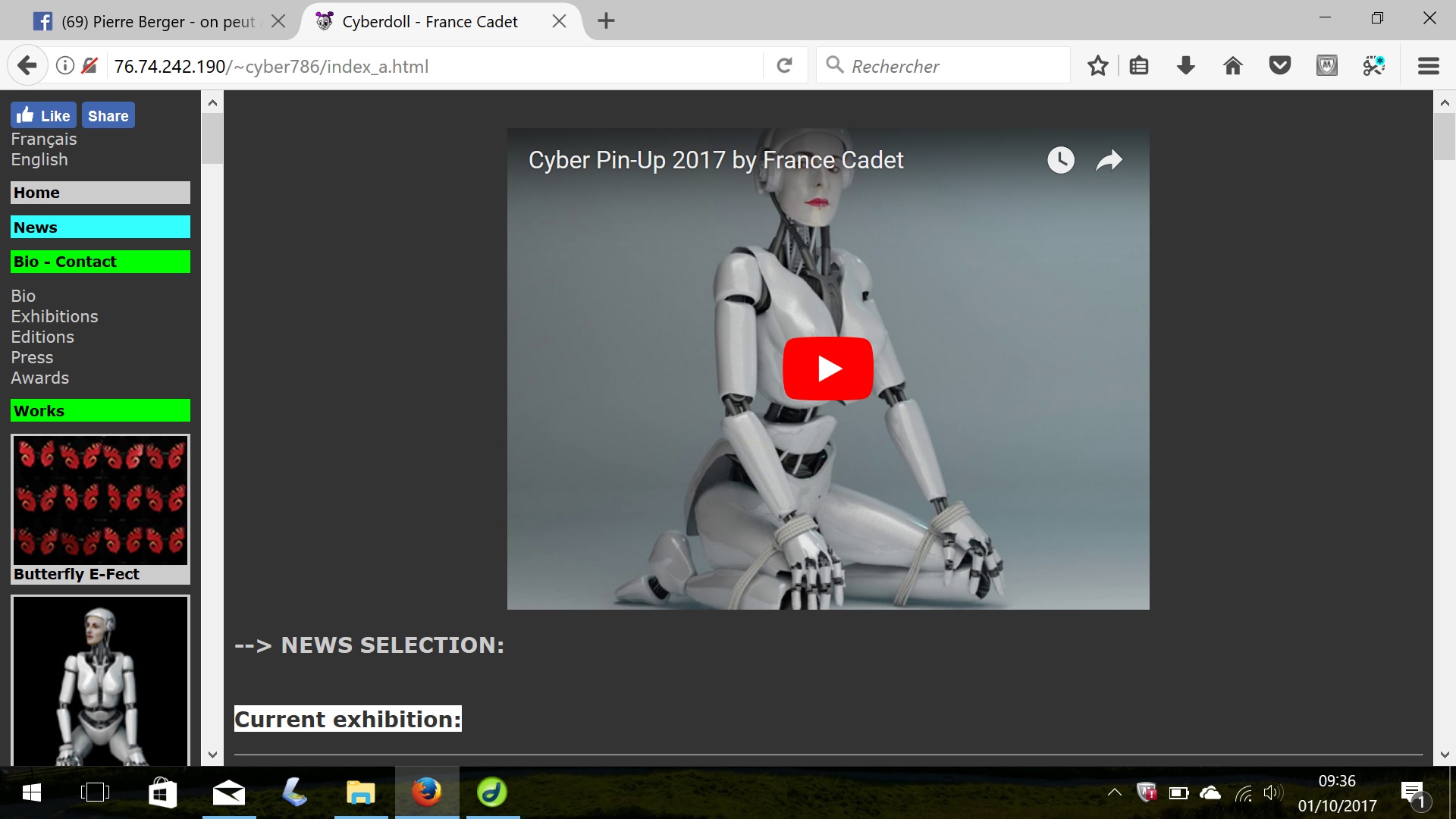This screenshot has width=1456, height=819.
Task: Click the sidebar scrollbar up arrow
Action: tap(212, 102)
